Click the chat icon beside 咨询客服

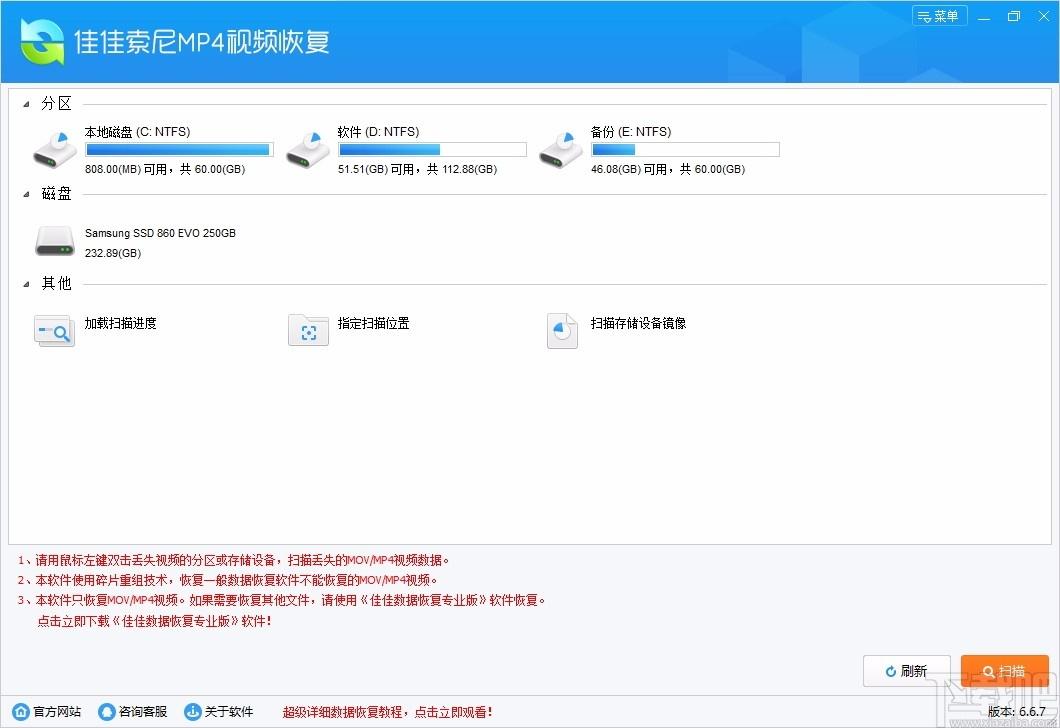(107, 711)
